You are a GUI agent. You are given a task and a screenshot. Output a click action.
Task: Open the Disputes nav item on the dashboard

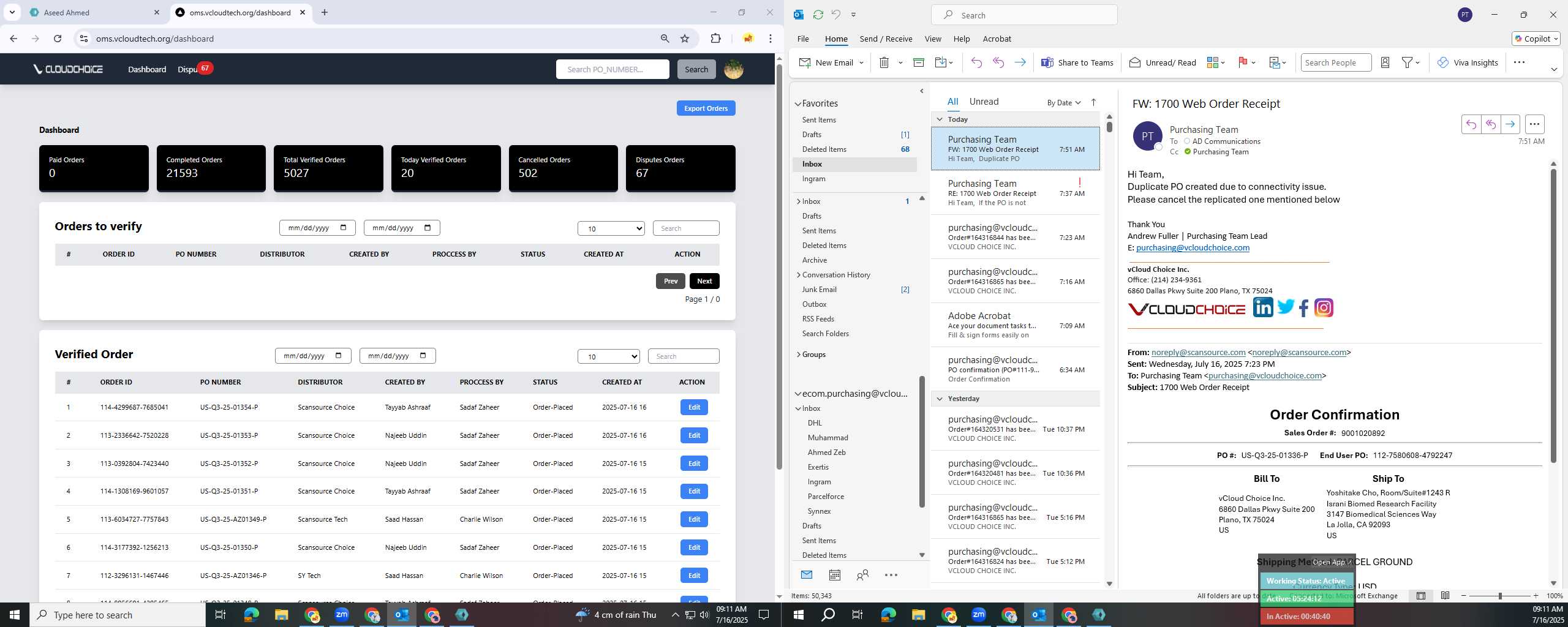[188, 69]
